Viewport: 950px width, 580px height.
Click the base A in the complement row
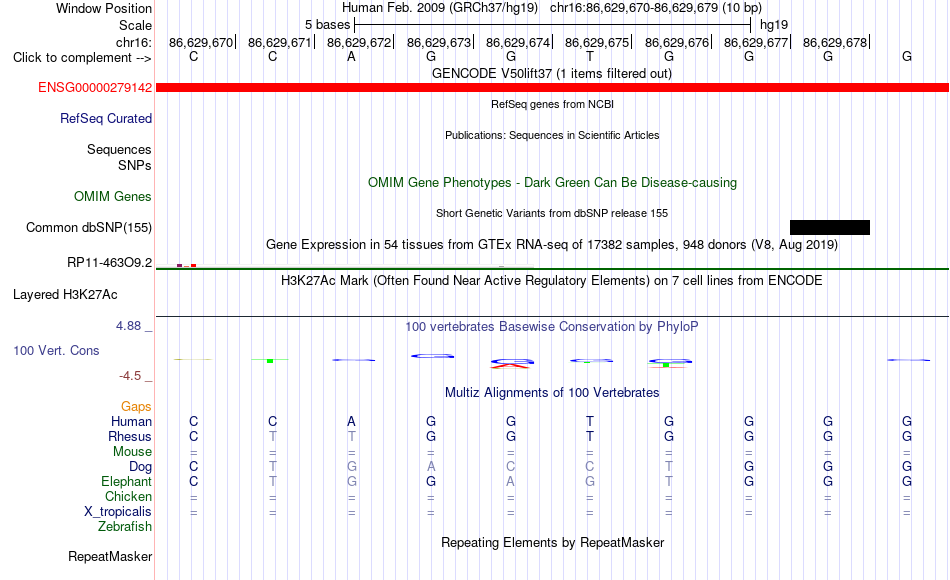(x=351, y=57)
